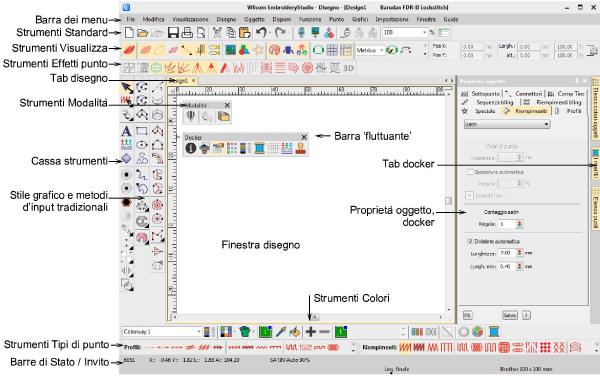
Task: Toggle TrueView stitches display icon
Action: [129, 50]
